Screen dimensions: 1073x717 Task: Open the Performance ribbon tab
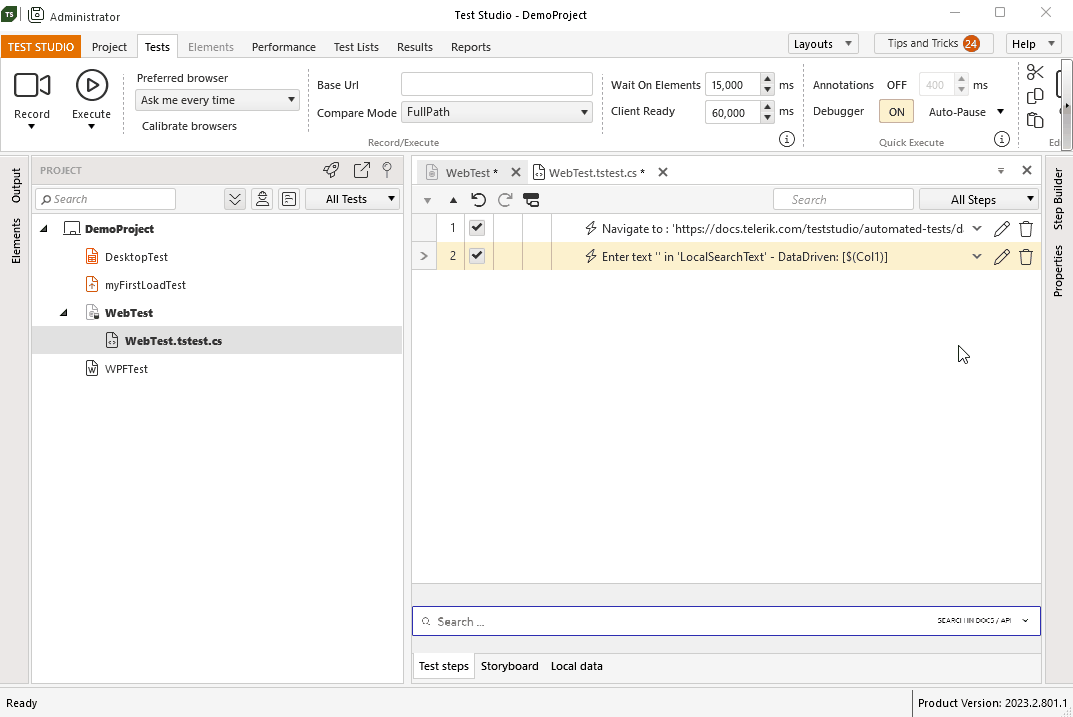coord(283,47)
